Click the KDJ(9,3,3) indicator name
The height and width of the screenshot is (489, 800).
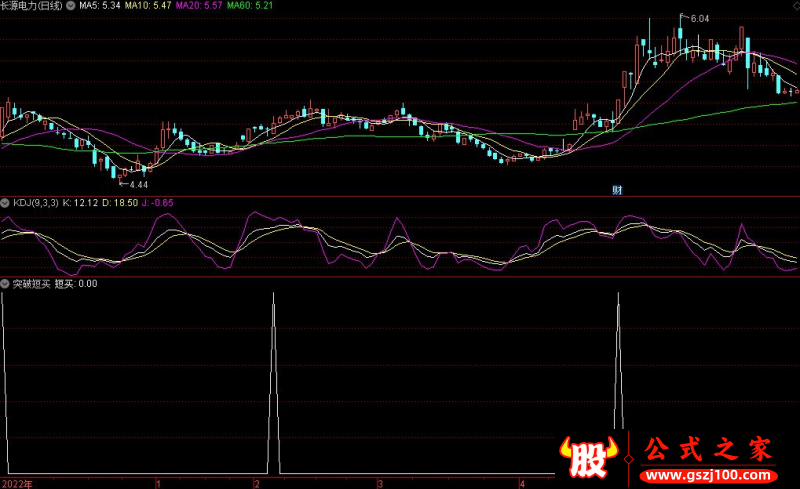(35, 203)
